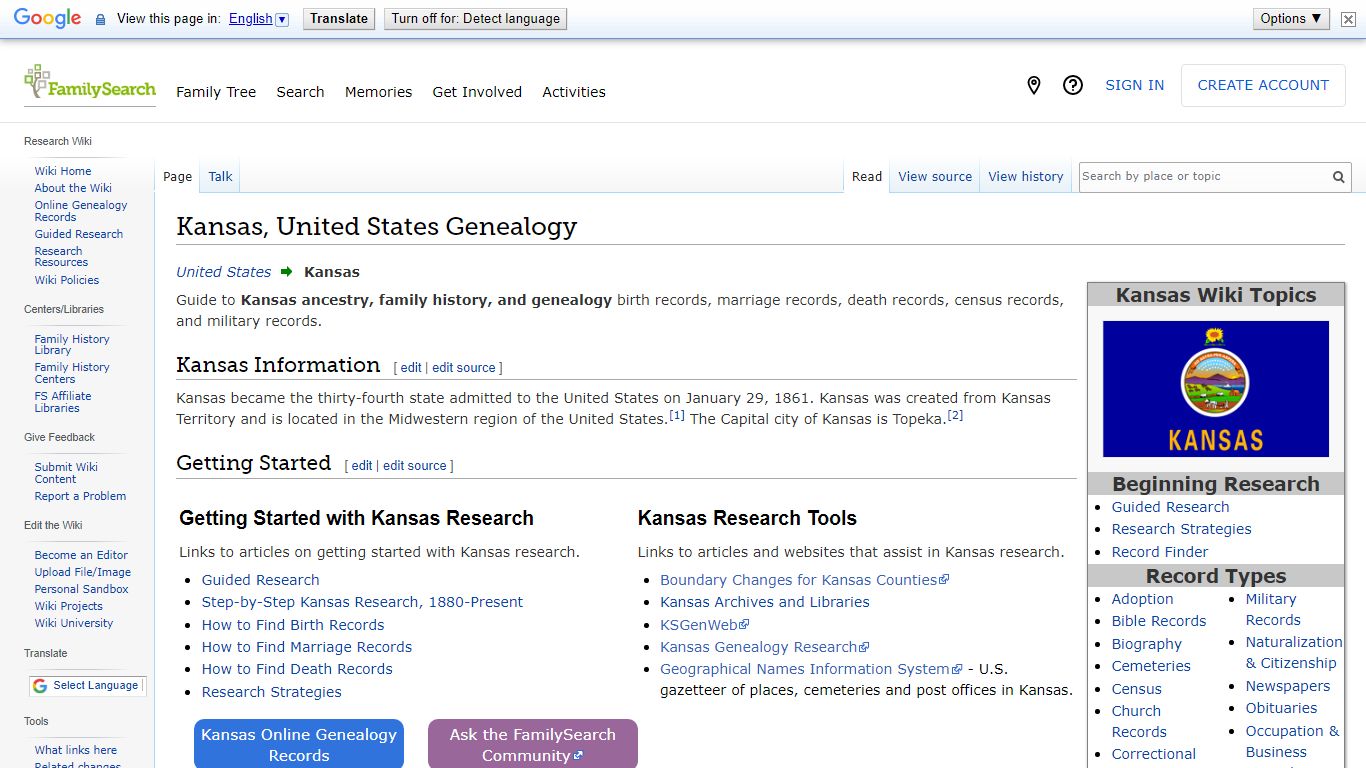The image size is (1366, 768).
Task: Open the View history tab
Action: pos(1026,177)
